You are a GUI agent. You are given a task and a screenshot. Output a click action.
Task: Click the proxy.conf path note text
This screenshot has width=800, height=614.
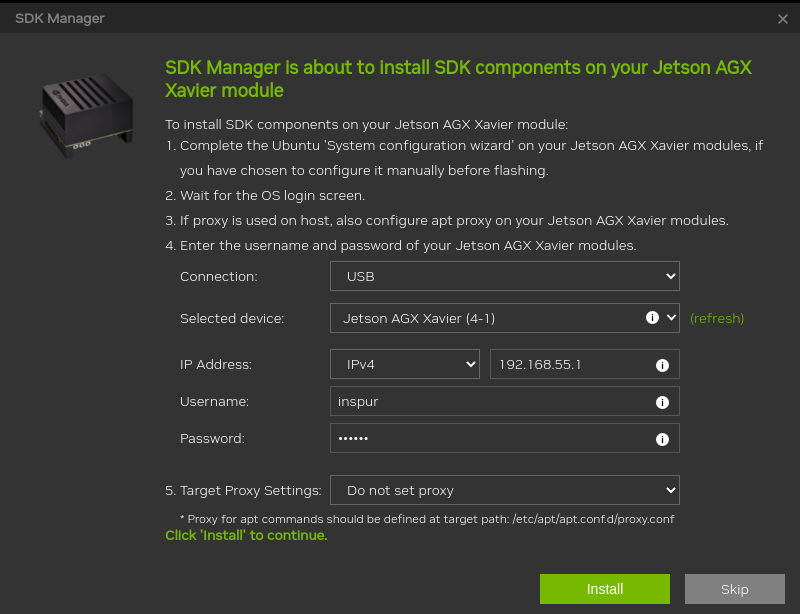pos(427,519)
